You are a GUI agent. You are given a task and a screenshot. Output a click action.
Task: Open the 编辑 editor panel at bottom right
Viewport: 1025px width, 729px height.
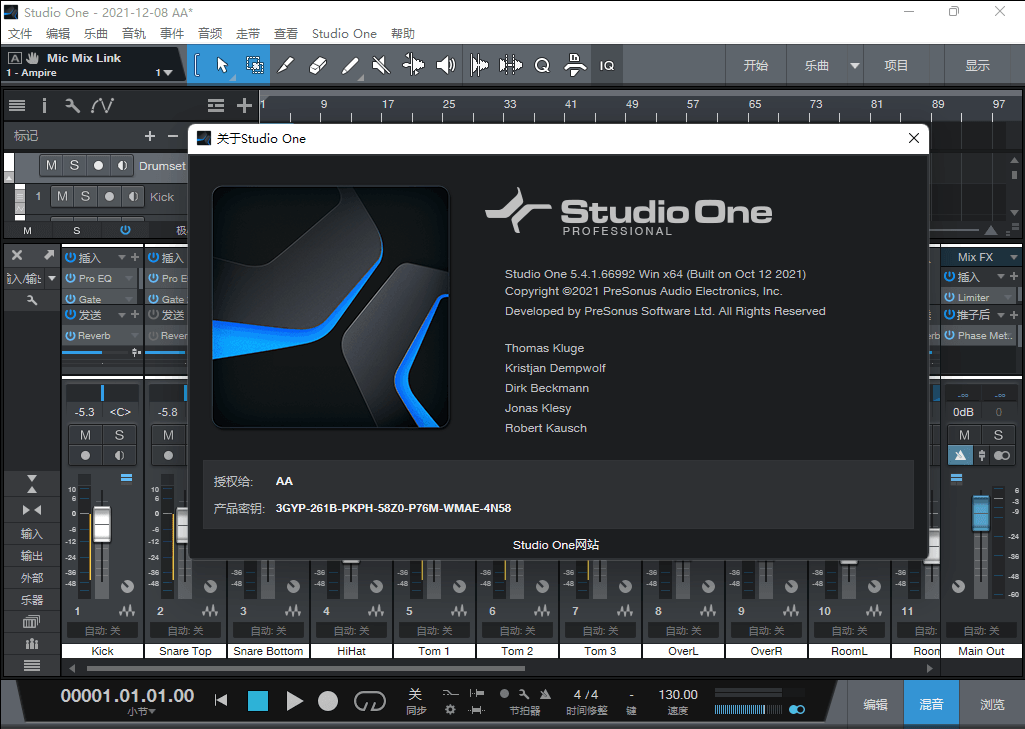(x=875, y=704)
